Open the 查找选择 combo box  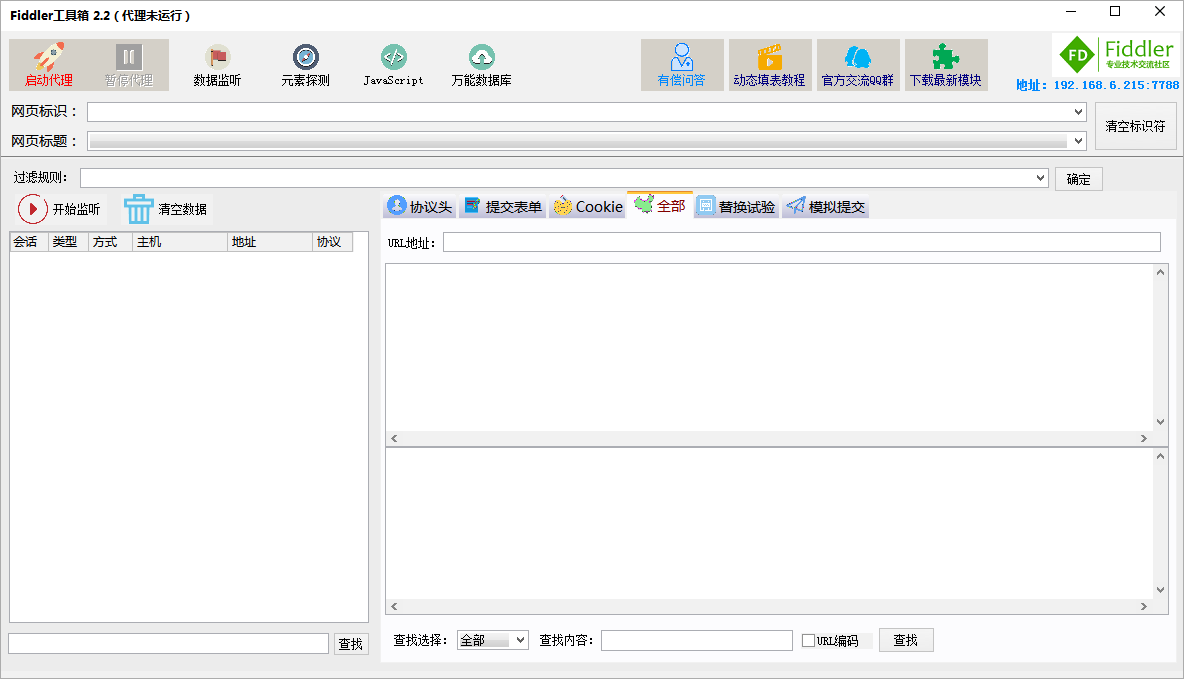pyautogui.click(x=493, y=640)
